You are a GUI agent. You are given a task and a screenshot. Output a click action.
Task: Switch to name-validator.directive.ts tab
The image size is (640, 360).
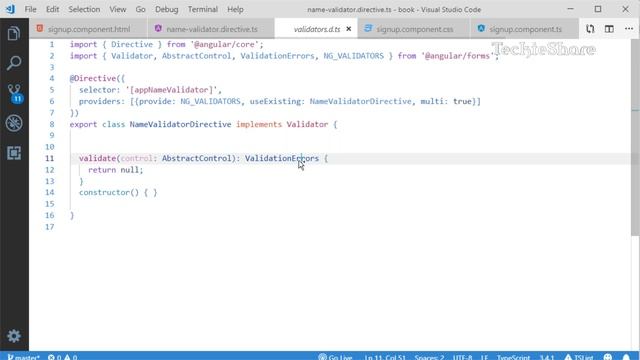click(x=211, y=29)
